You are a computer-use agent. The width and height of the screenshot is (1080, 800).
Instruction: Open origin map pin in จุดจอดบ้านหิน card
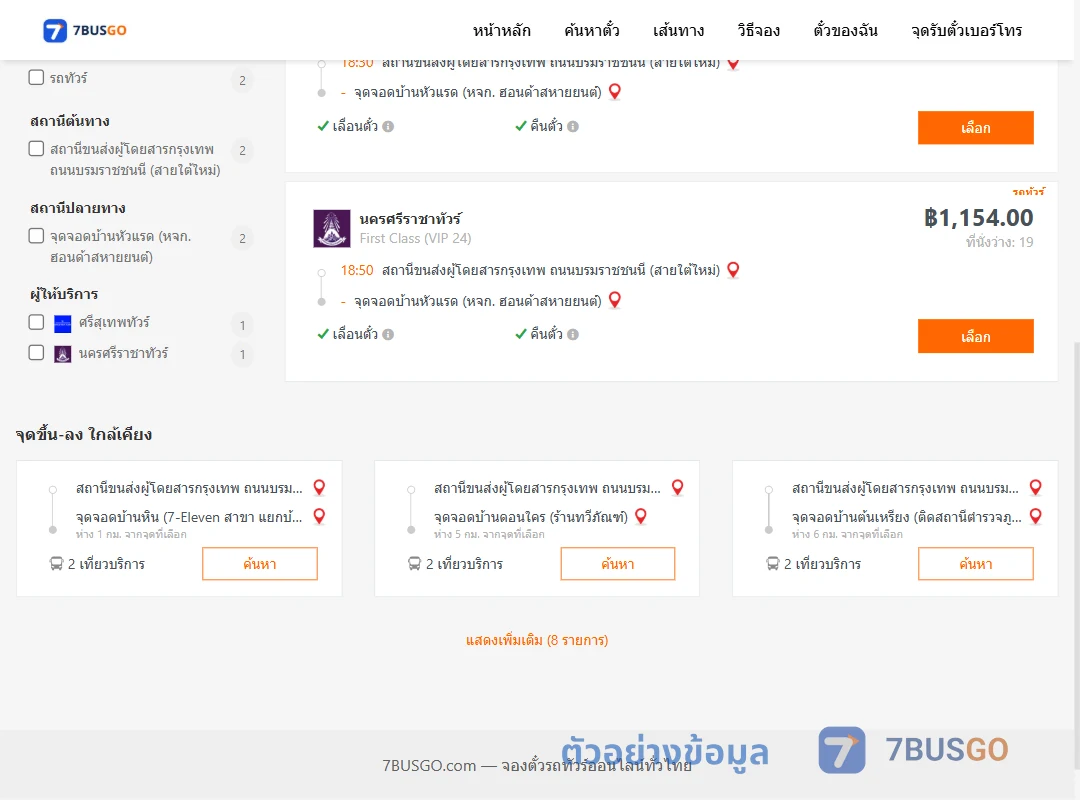(x=320, y=488)
